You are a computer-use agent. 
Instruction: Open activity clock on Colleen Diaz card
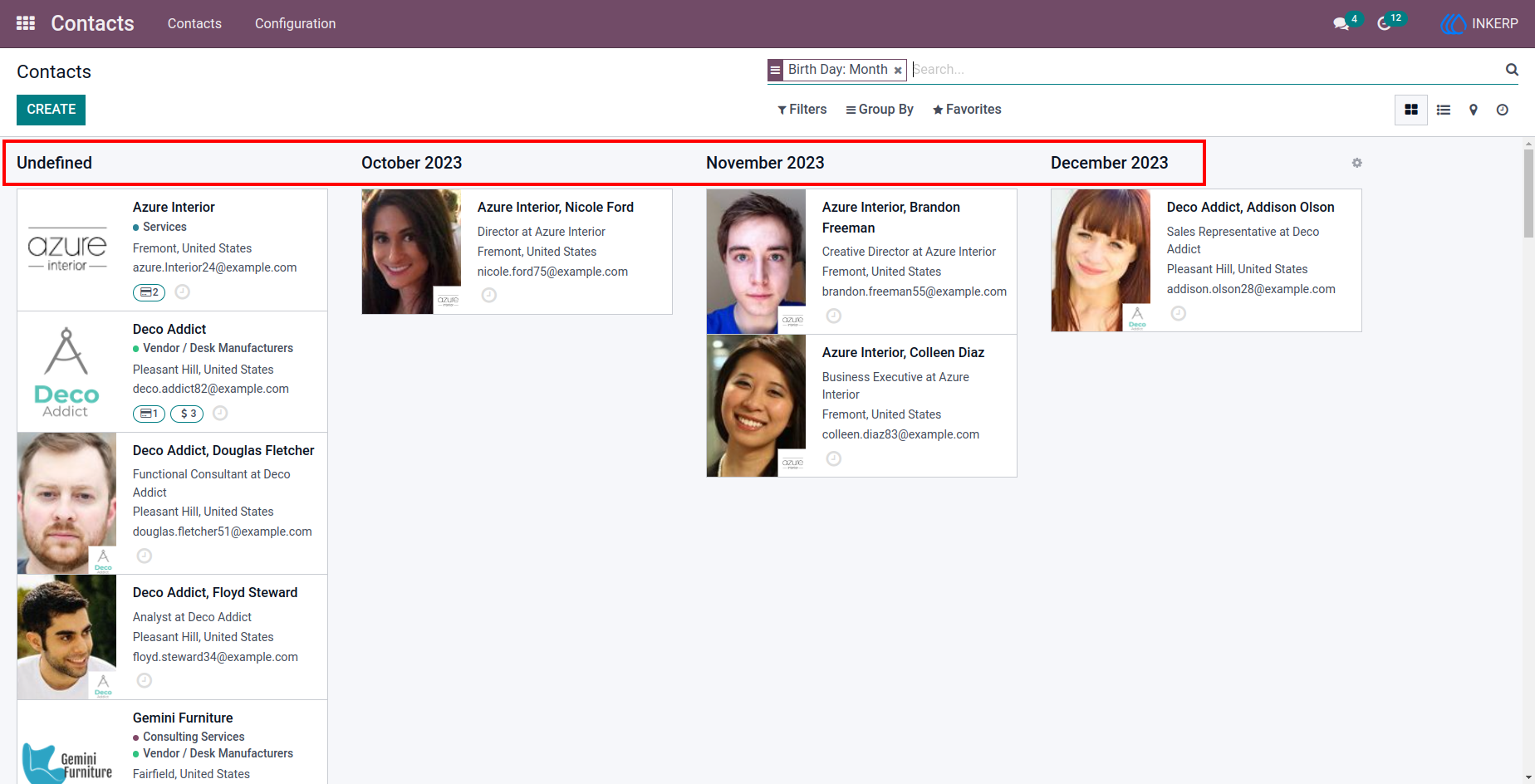(834, 458)
